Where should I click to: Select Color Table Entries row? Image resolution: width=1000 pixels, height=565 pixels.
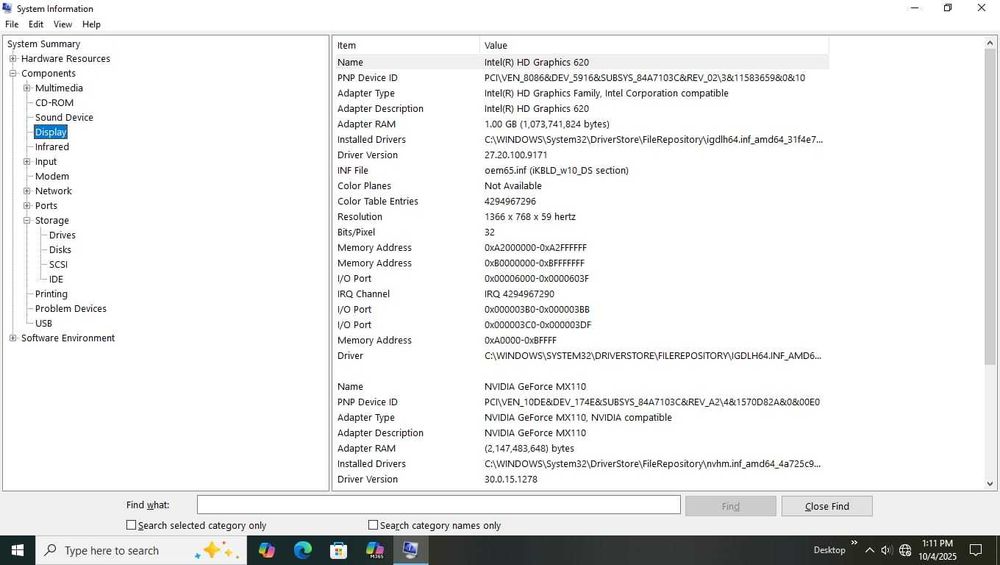pyautogui.click(x=581, y=201)
